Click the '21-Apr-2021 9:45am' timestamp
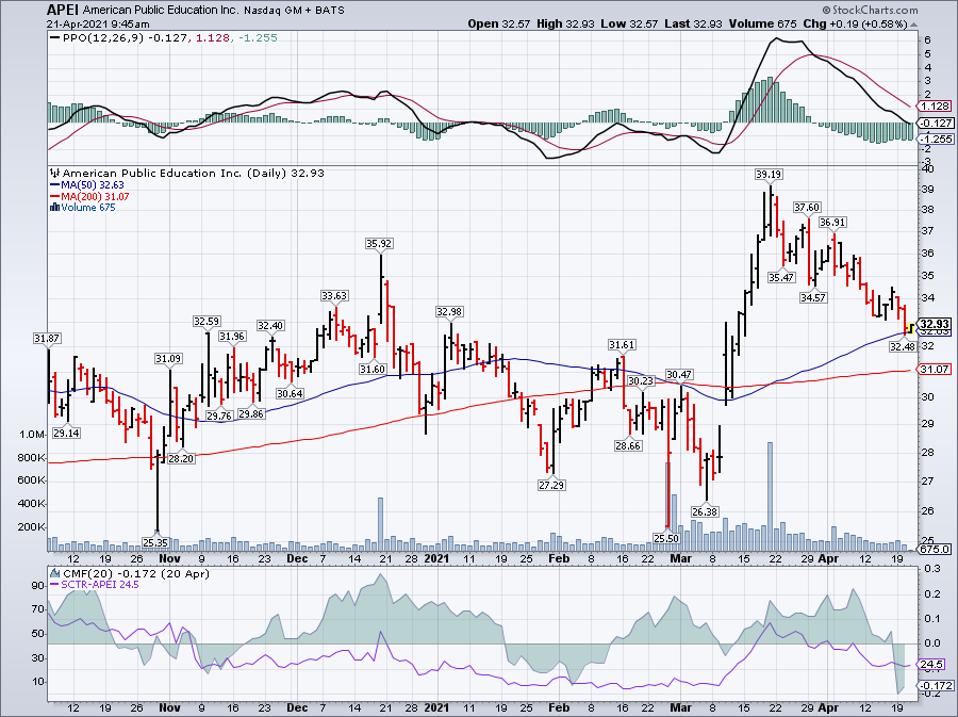 [x=98, y=24]
